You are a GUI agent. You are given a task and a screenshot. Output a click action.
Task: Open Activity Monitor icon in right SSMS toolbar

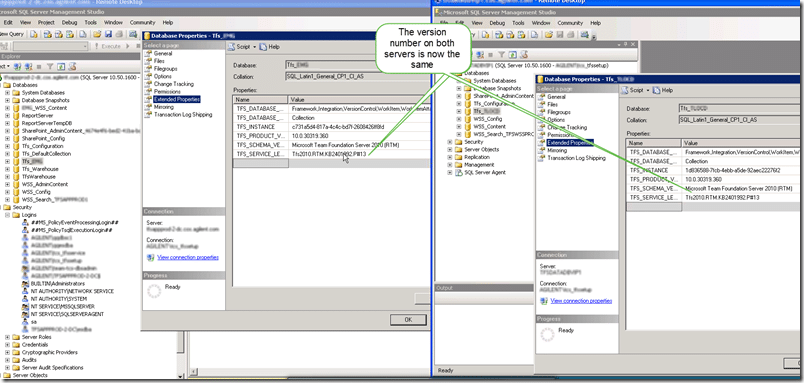(x=584, y=35)
